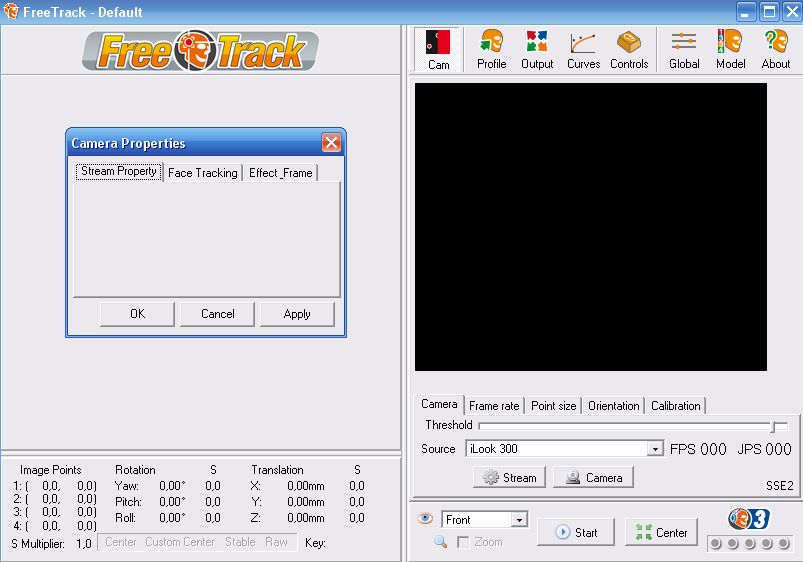Select the Stream Property tab
The width and height of the screenshot is (803, 562).
pyautogui.click(x=119, y=171)
